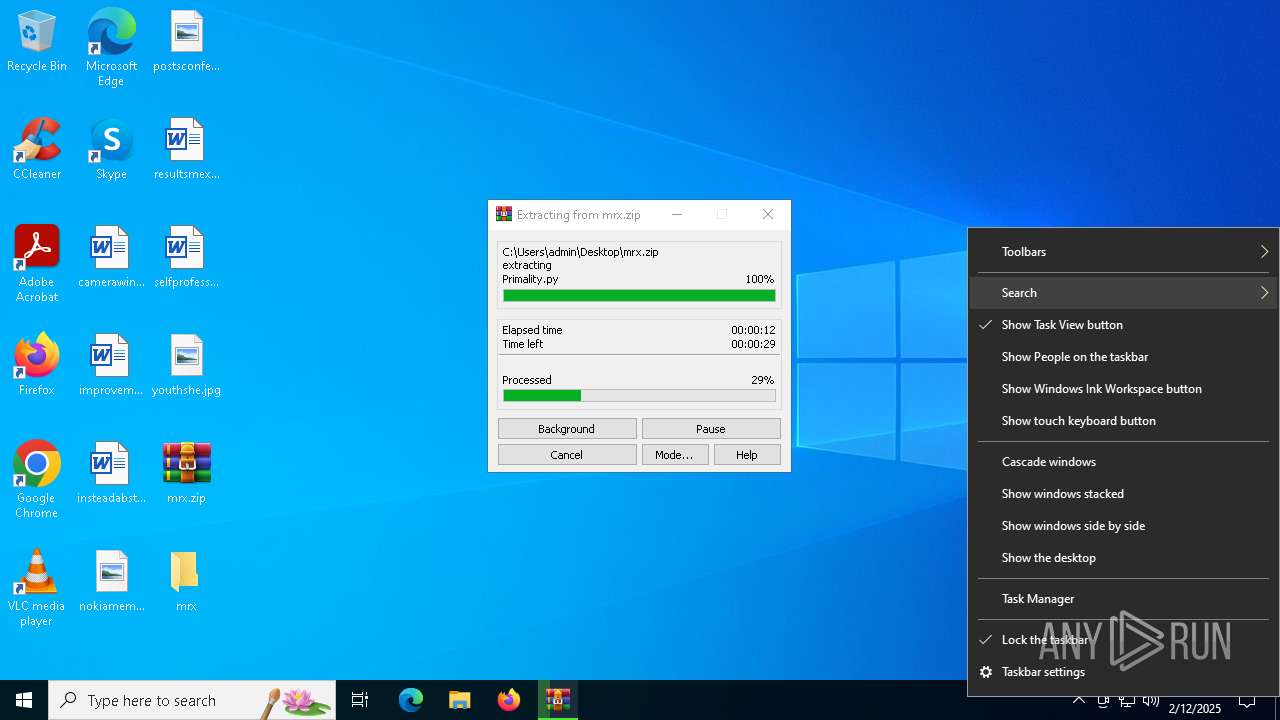Open the VLC media player shortcut

37,588
